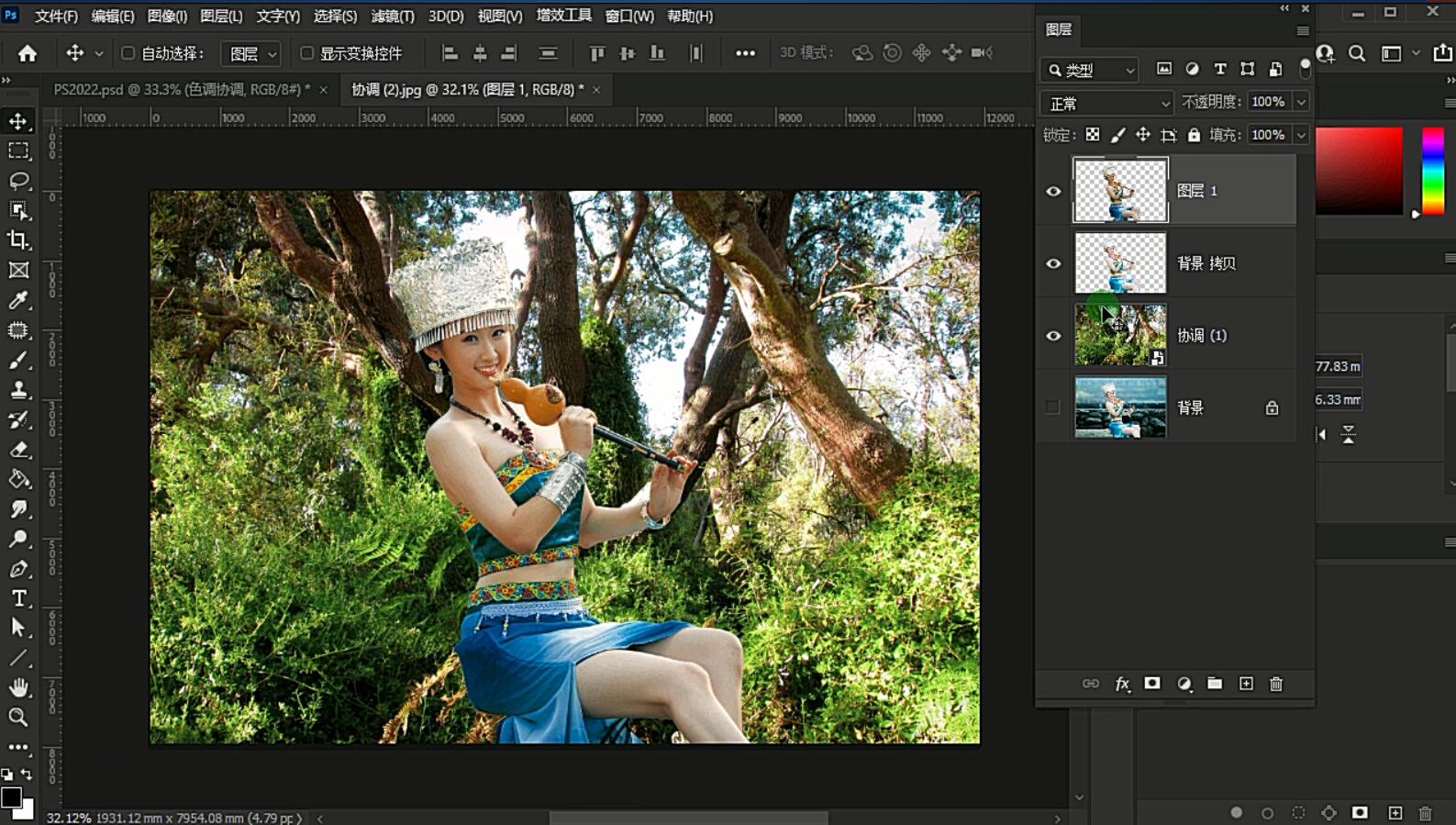The image size is (1456, 825).
Task: Choose the Clone Stamp tool
Action: (x=18, y=390)
